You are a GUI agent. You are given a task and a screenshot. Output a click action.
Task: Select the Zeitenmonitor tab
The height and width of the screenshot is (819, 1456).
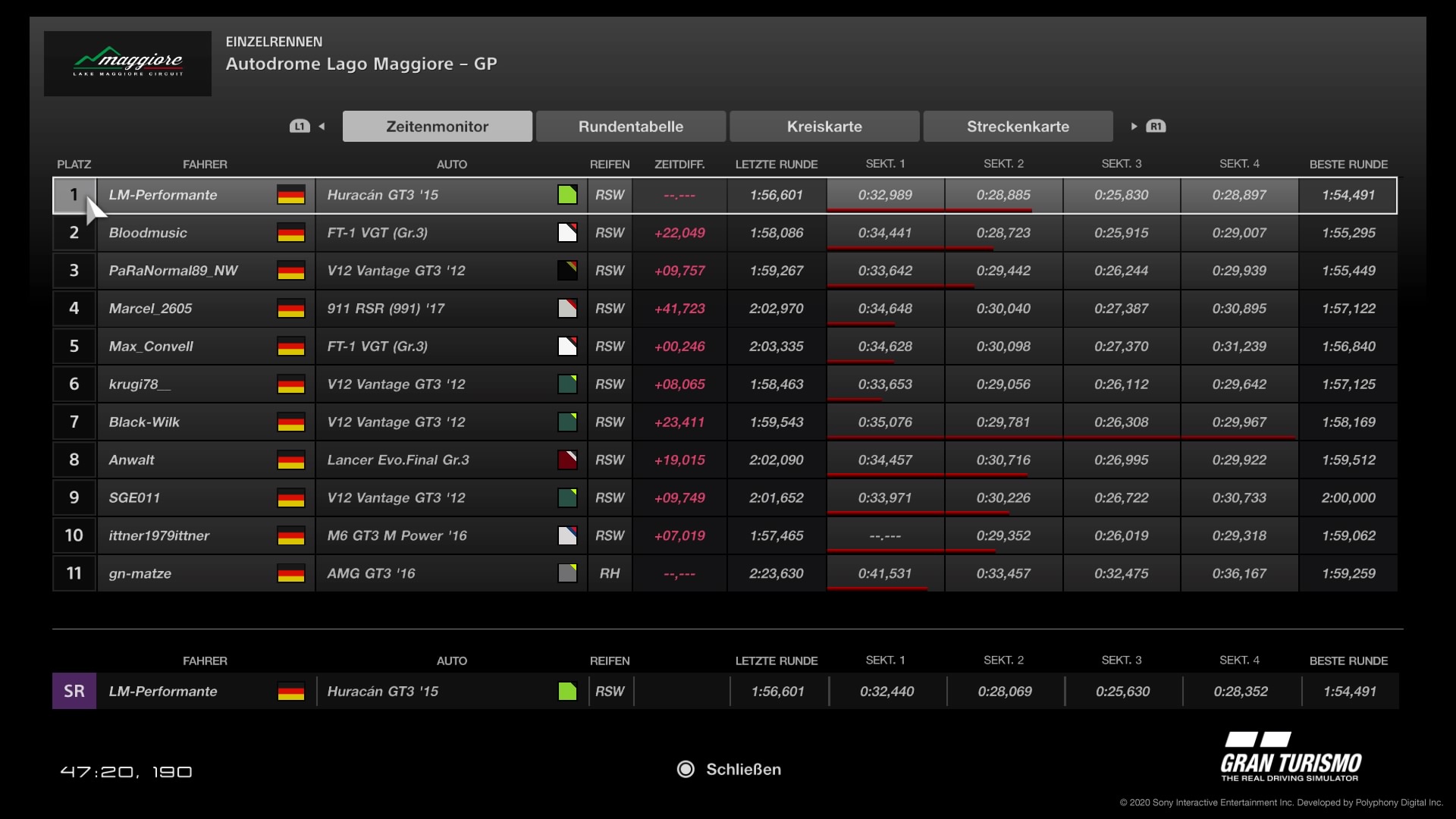pyautogui.click(x=437, y=127)
